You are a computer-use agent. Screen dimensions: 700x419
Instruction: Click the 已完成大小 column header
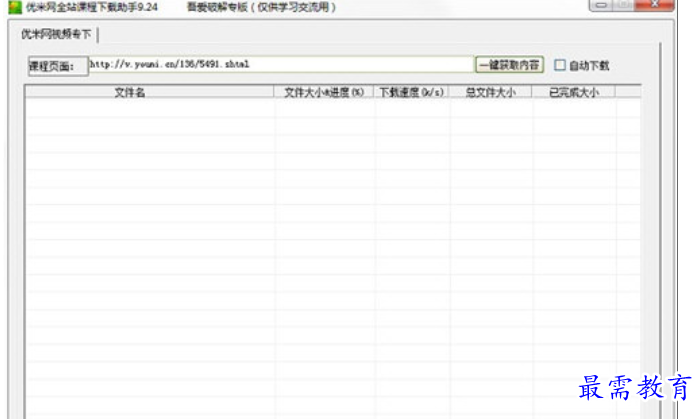(574, 92)
